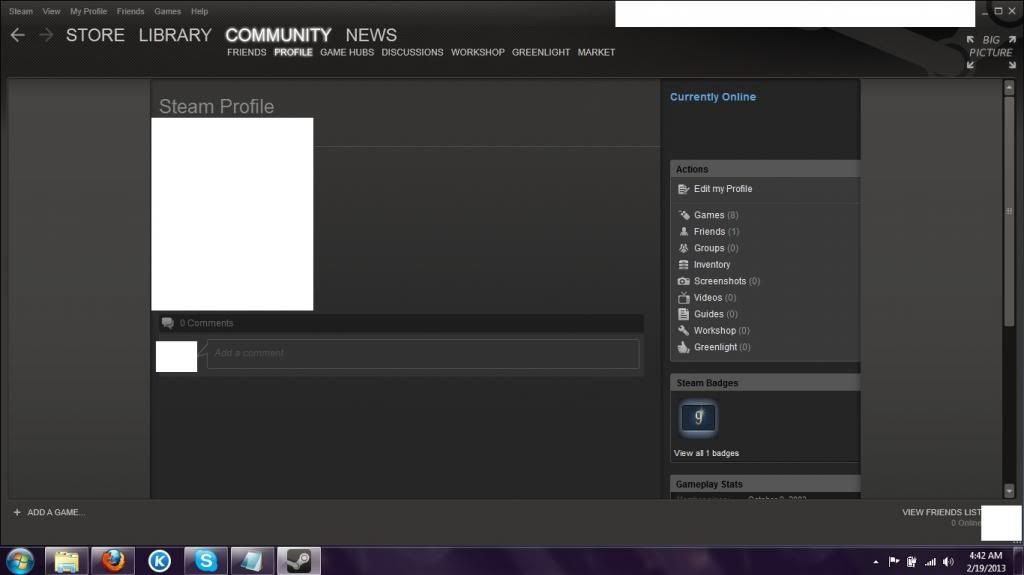The image size is (1024, 575).
Task: Open the Games menu in menu bar
Action: [168, 11]
